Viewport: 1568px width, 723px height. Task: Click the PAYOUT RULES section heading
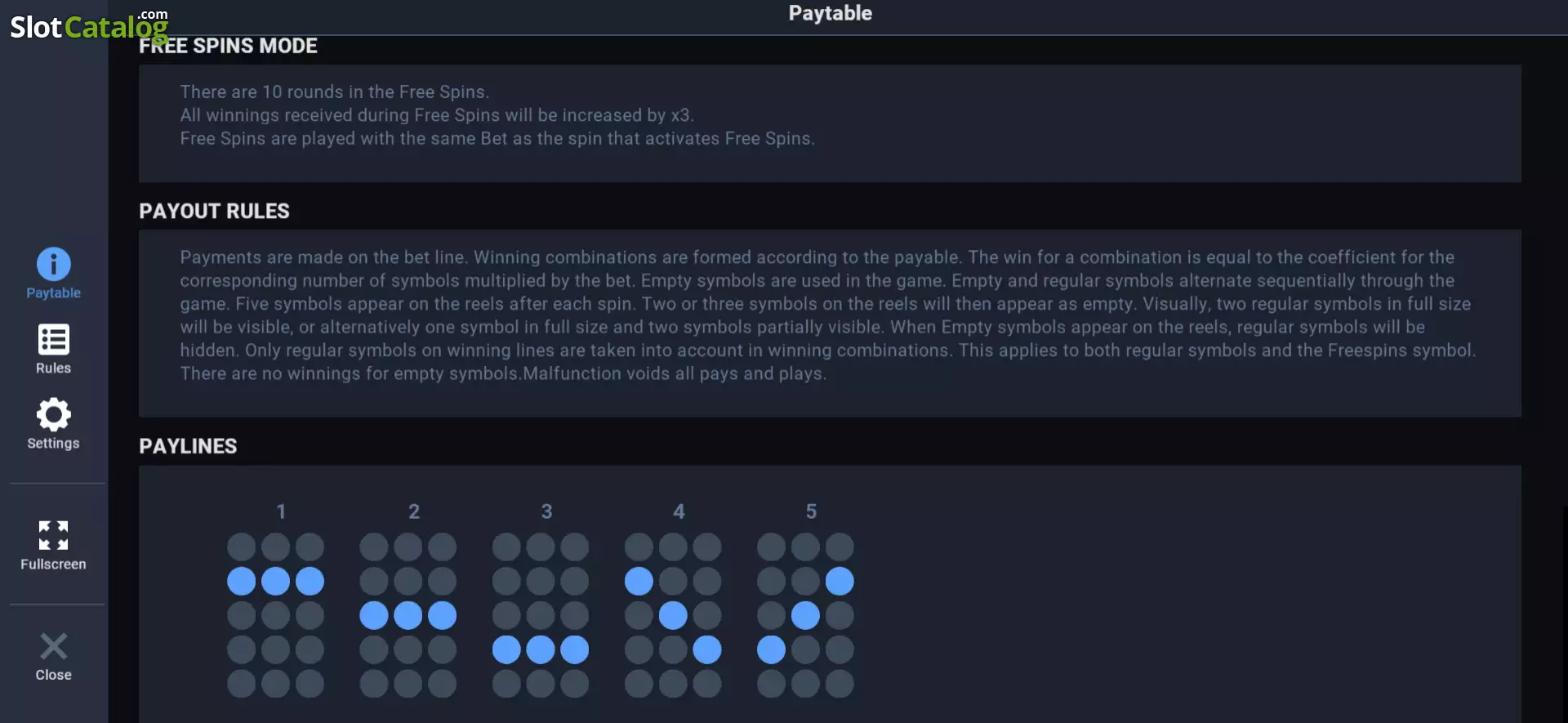tap(214, 211)
